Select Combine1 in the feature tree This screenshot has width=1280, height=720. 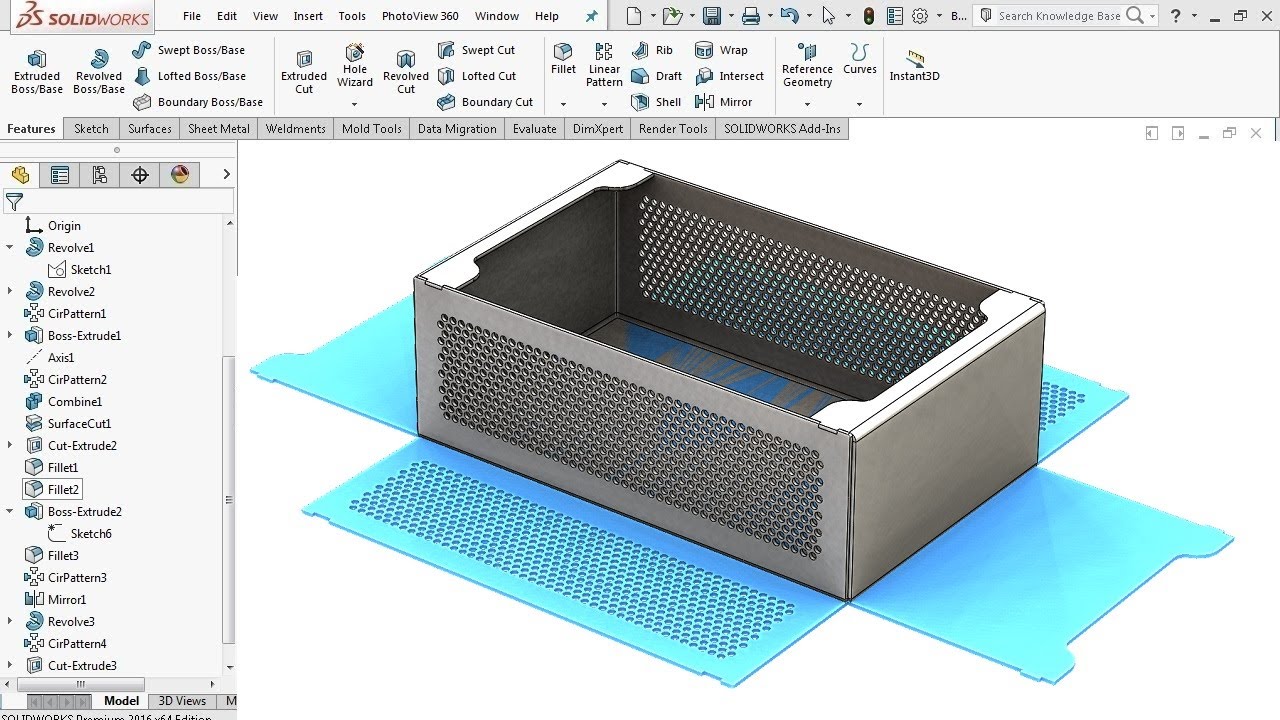pos(65,401)
